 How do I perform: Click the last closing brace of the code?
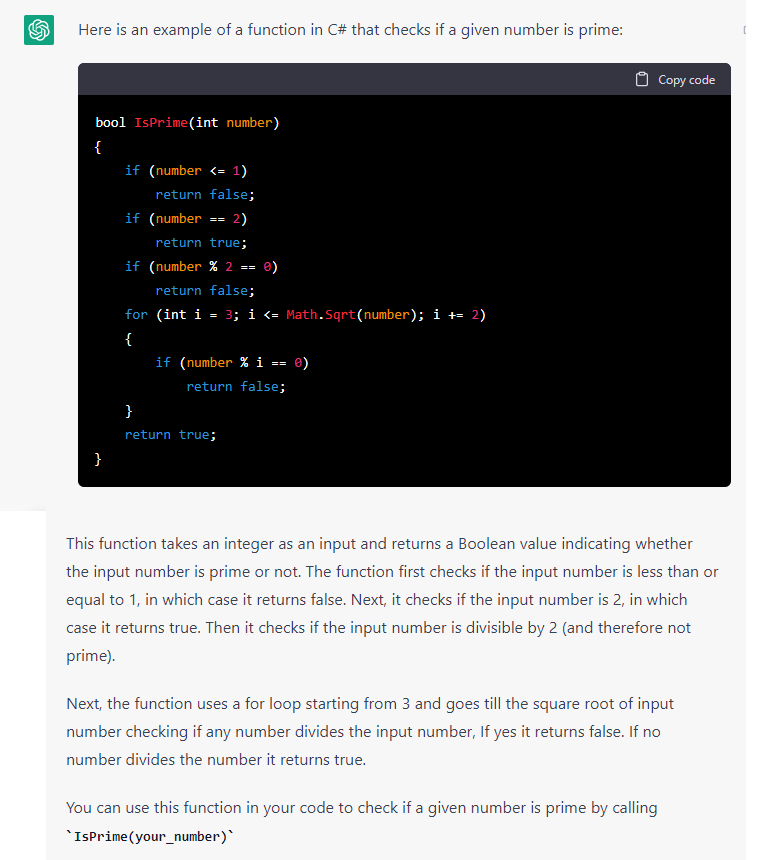pyautogui.click(x=98, y=459)
